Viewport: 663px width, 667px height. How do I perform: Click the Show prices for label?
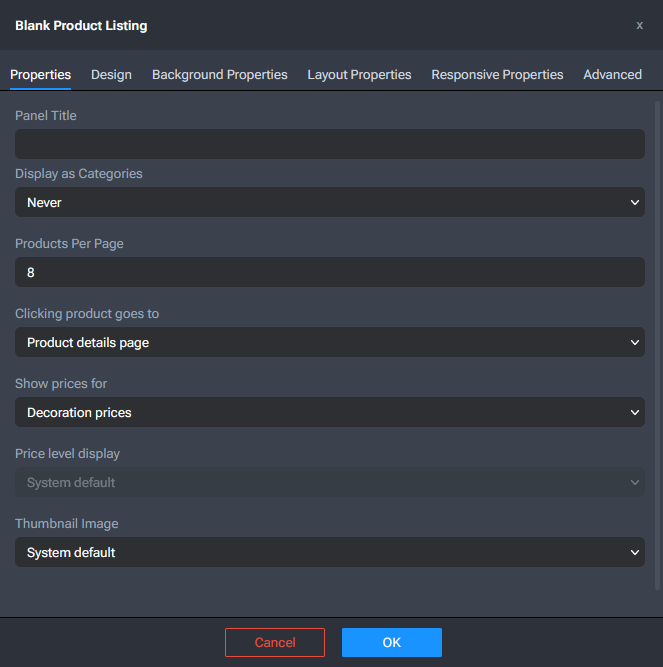tap(61, 384)
